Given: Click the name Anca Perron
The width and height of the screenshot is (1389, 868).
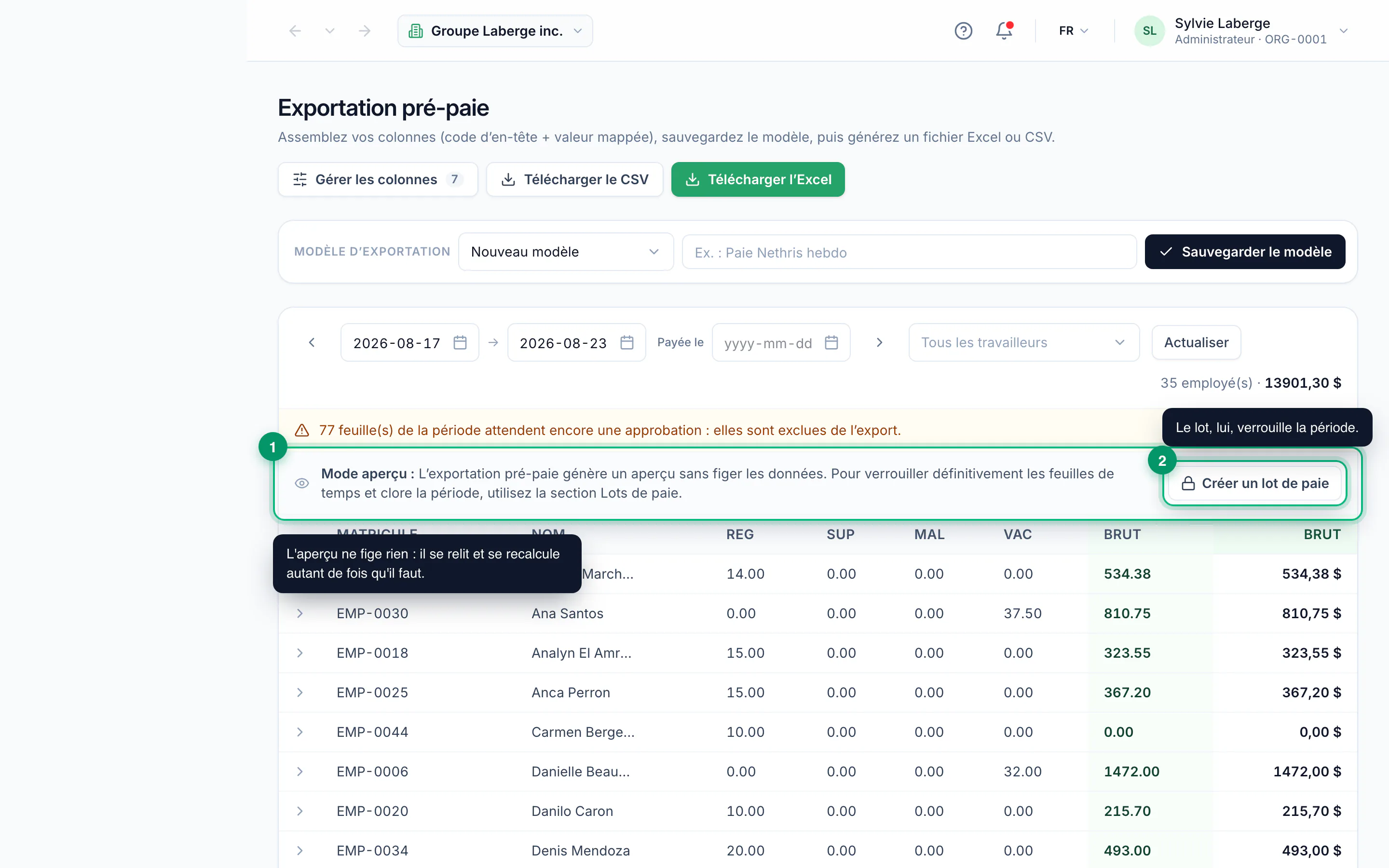Looking at the screenshot, I should pyautogui.click(x=571, y=692).
